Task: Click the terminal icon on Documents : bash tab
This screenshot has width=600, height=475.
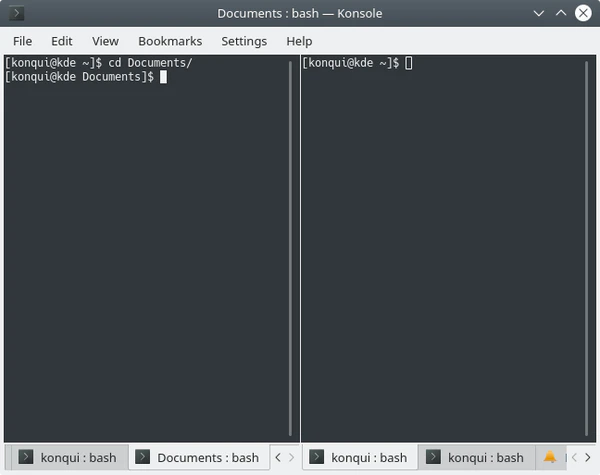Action: 142,457
